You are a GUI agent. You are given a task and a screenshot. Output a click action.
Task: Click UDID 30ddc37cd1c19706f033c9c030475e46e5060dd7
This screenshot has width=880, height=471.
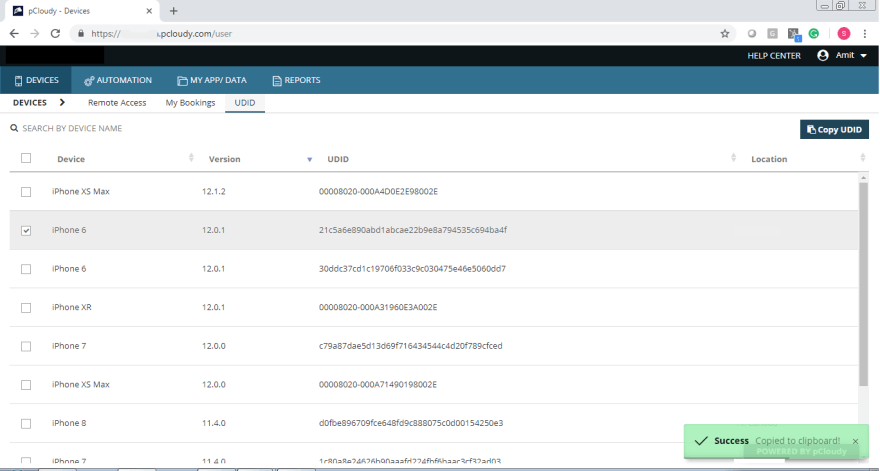coord(412,269)
